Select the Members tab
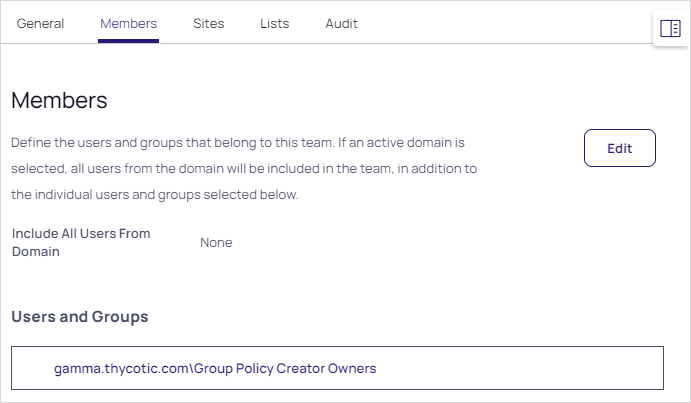Image resolution: width=691 pixels, height=403 pixels. tap(129, 23)
